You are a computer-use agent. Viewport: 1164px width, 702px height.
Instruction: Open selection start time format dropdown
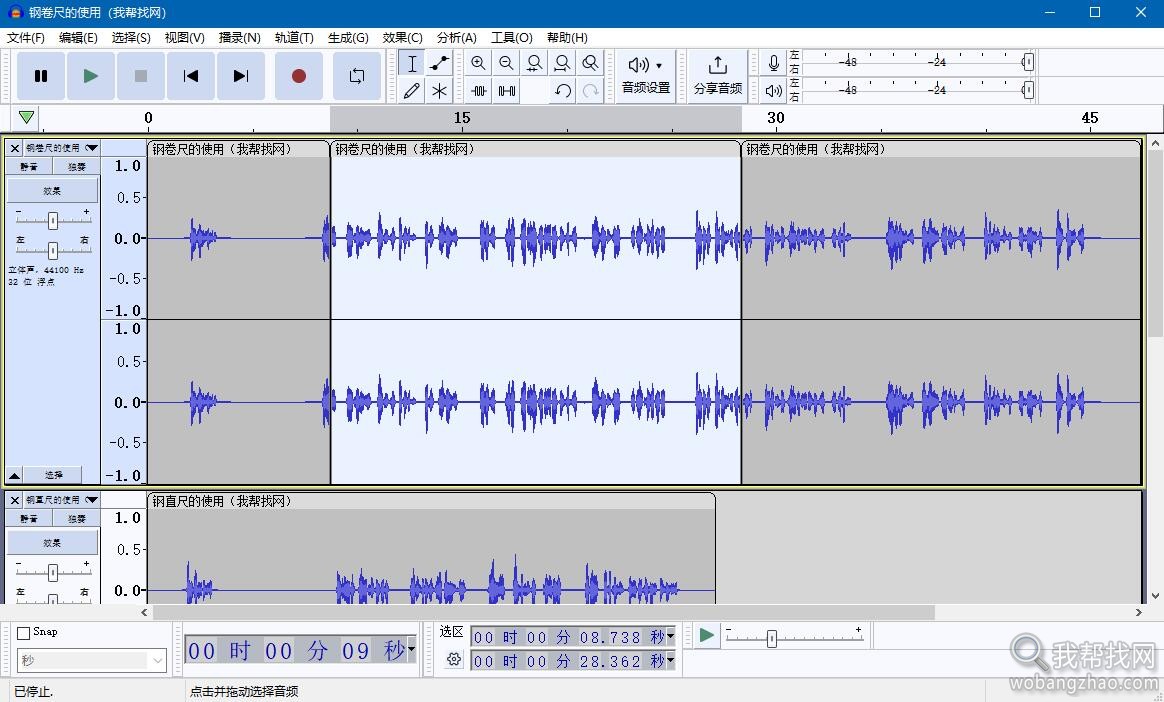pyautogui.click(x=670, y=636)
